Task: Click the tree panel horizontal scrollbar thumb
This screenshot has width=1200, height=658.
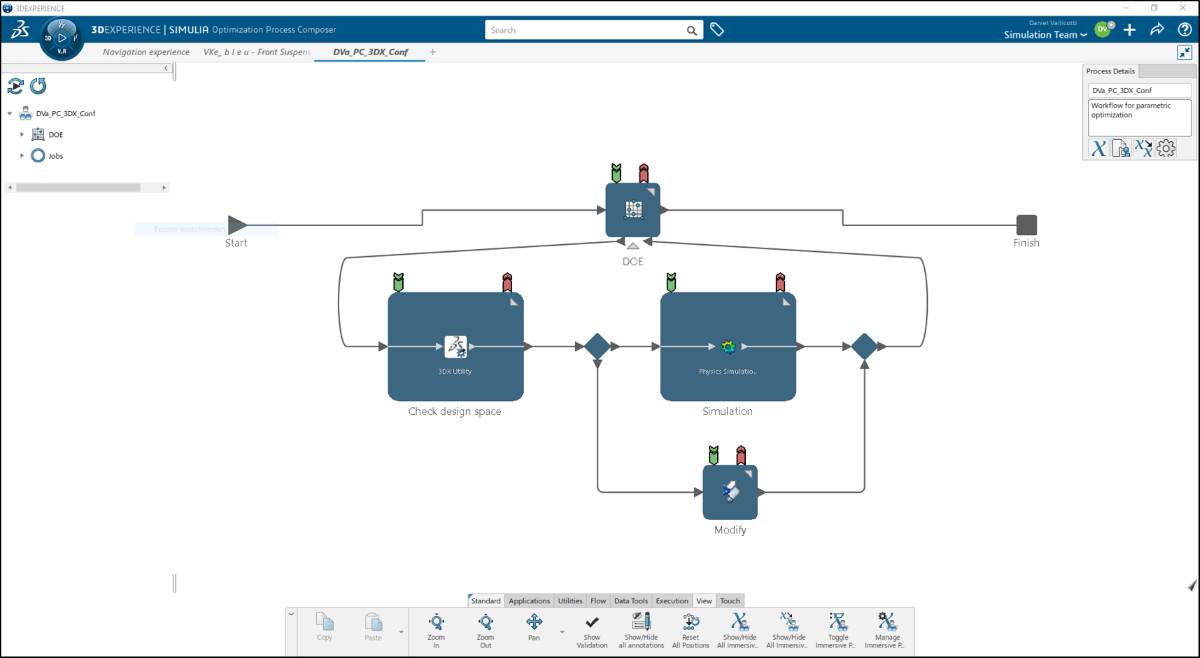Action: coord(78,188)
